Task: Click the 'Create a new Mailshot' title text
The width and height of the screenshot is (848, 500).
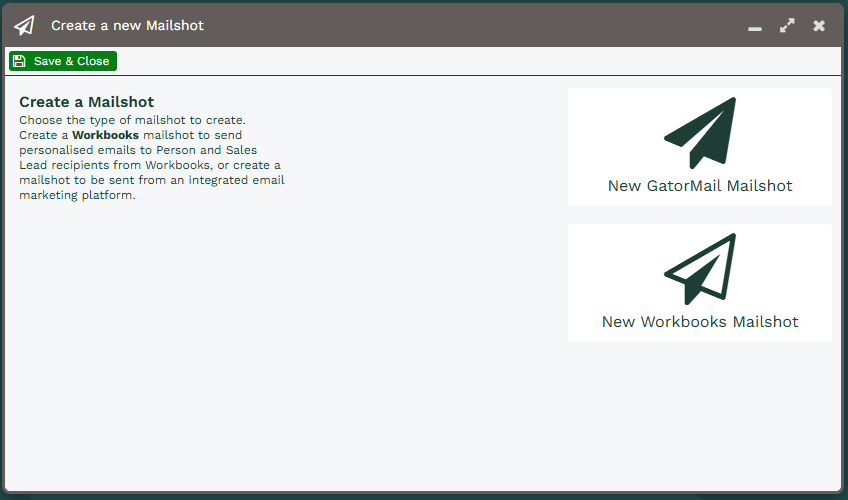Action: [127, 25]
